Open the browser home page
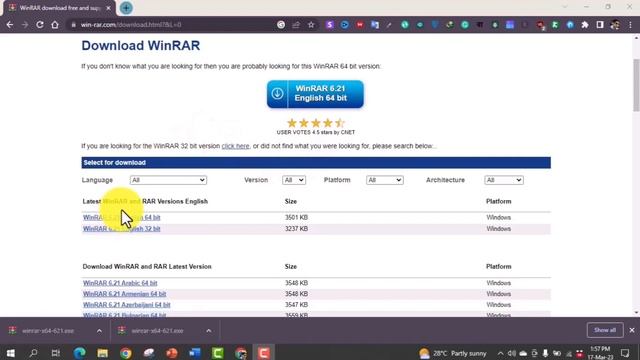The image size is (640, 360). point(55,25)
